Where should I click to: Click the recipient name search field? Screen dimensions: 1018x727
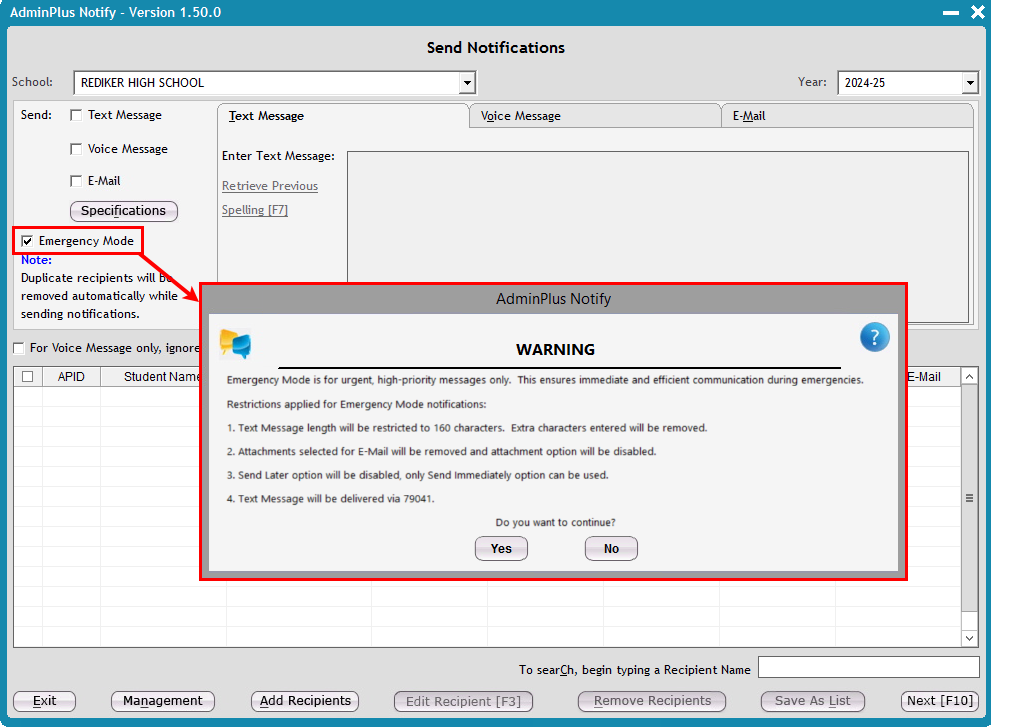[x=869, y=667]
